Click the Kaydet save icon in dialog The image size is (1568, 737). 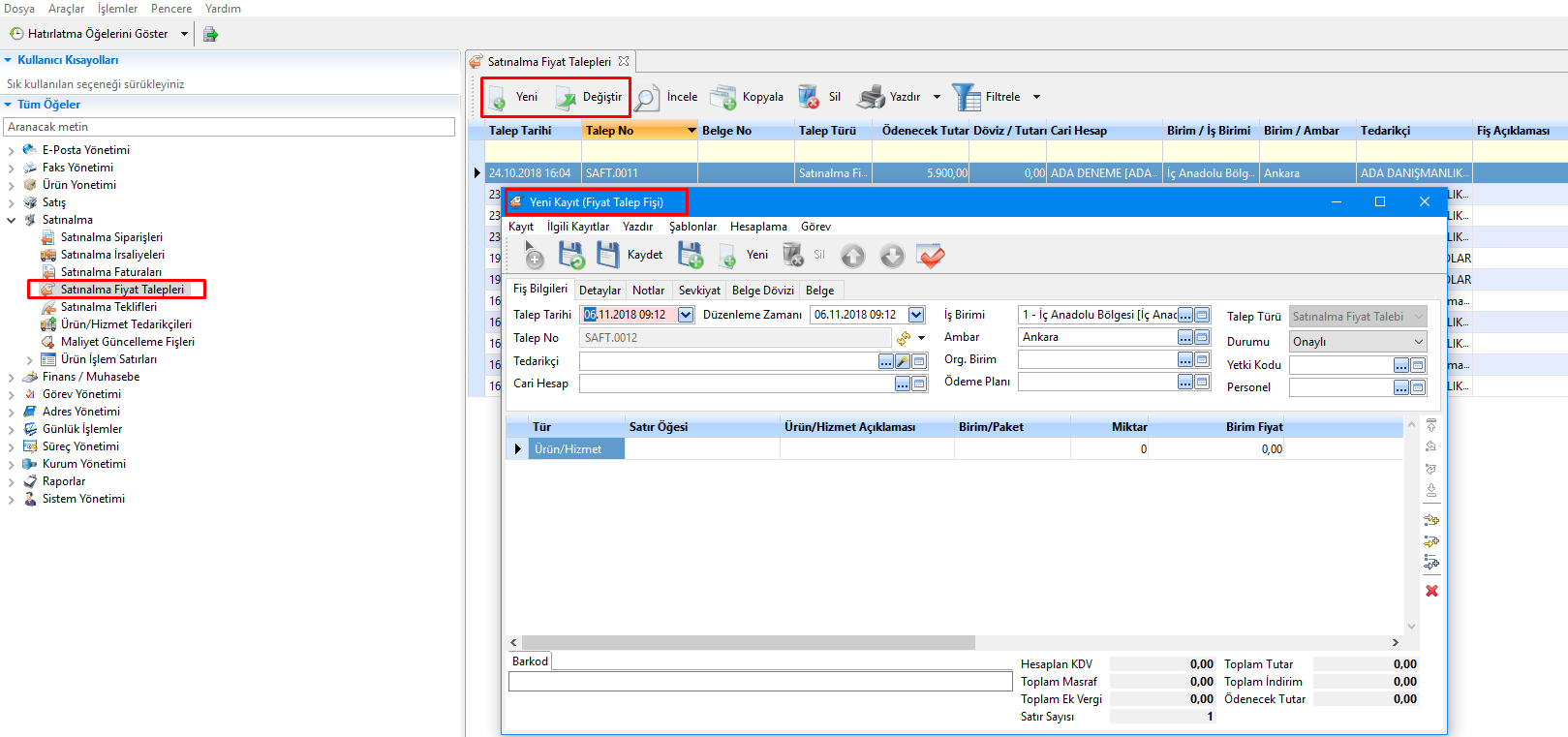pos(608,256)
